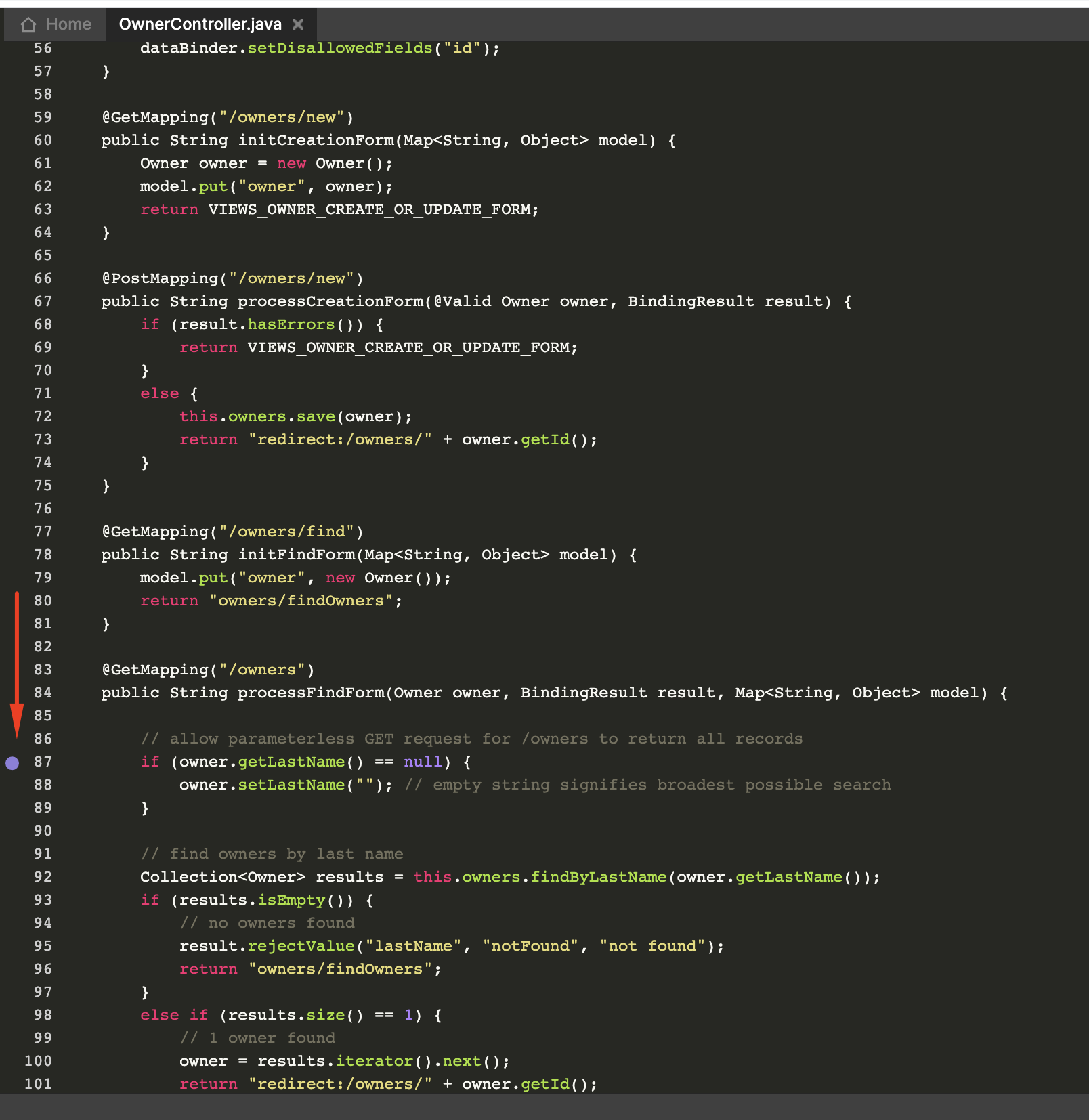Click the Home house icon

point(28,24)
